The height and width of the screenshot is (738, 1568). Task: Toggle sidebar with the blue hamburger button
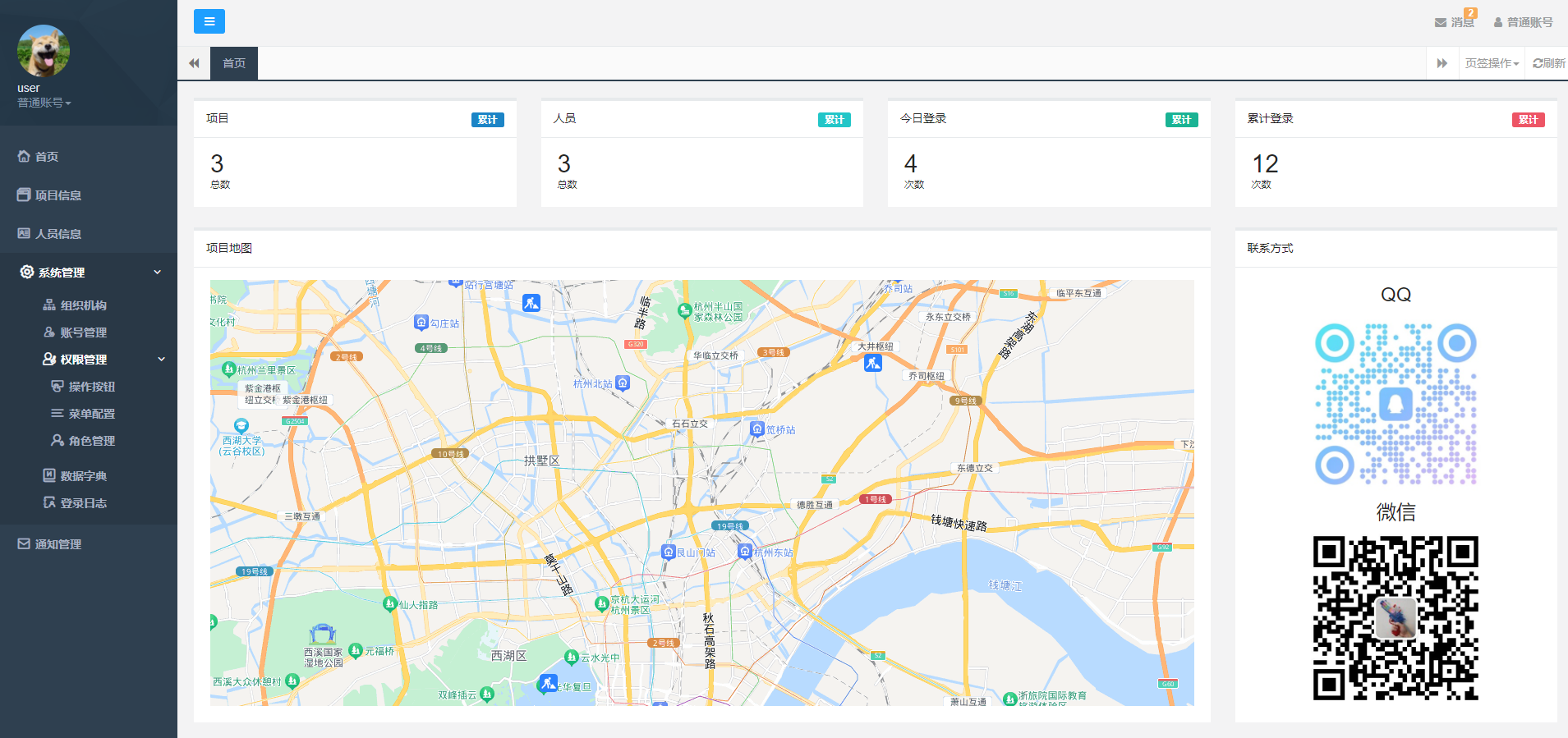click(x=209, y=21)
